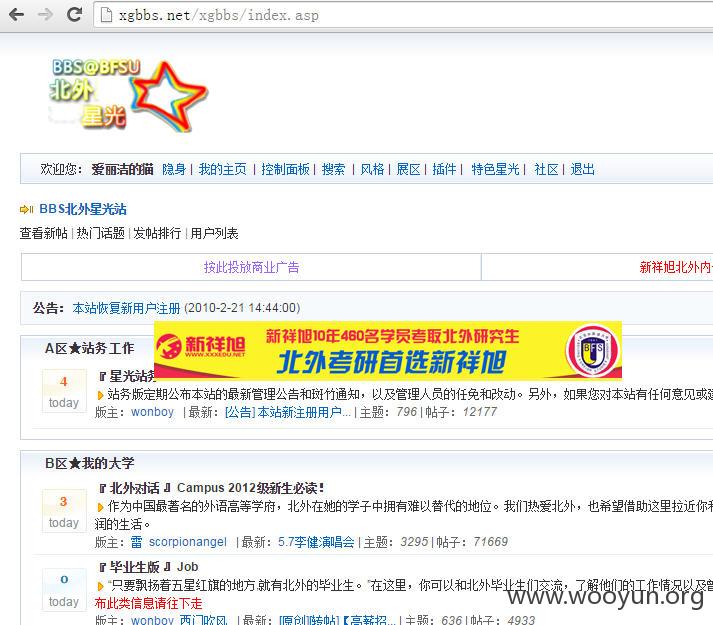Open latest post 5.7李健演唱会
The height and width of the screenshot is (625, 713).
(316, 542)
